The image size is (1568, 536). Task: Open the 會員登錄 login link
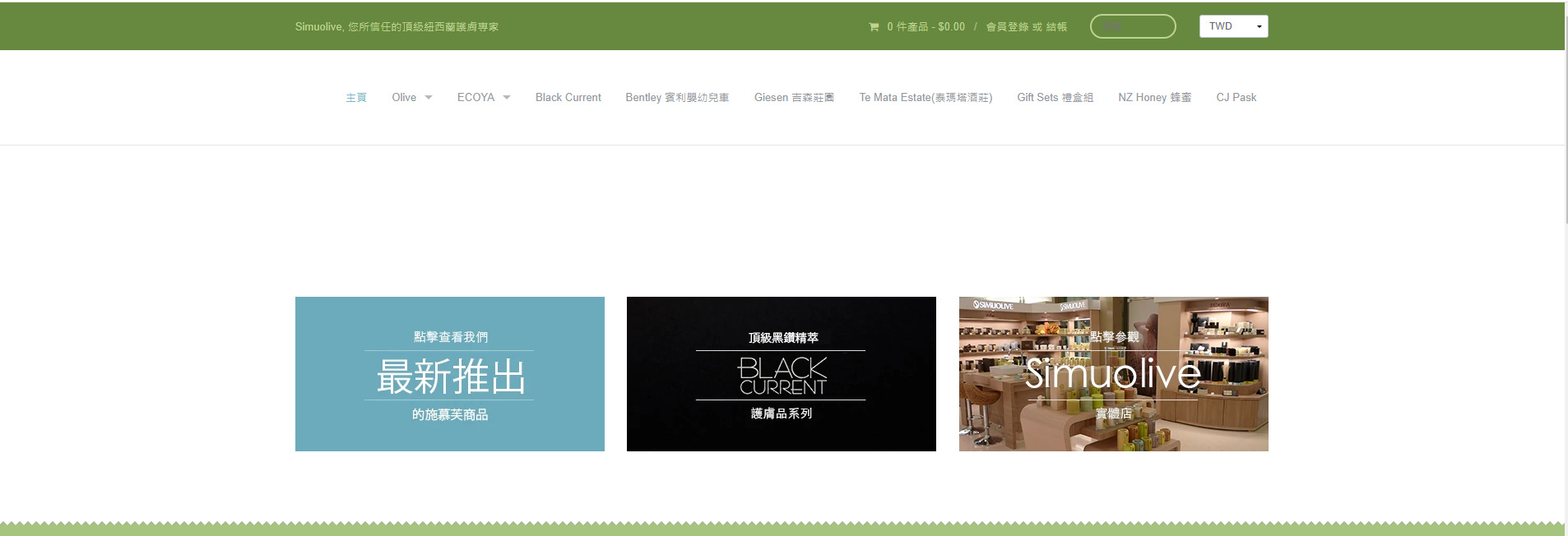1007,27
